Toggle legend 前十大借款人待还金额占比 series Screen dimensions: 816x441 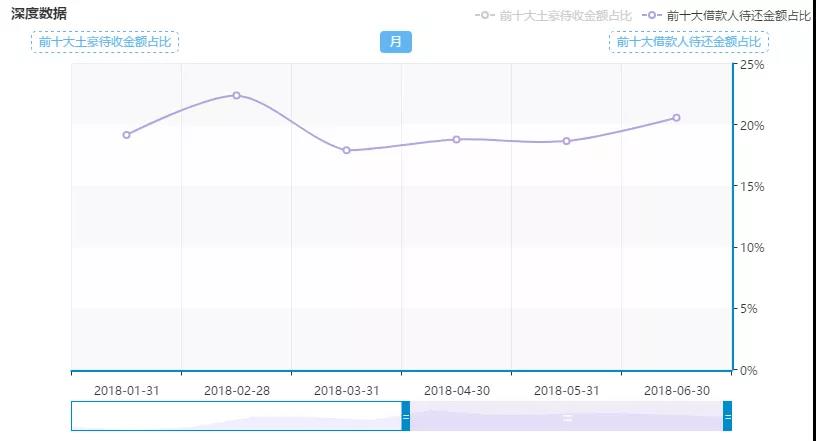tap(726, 16)
